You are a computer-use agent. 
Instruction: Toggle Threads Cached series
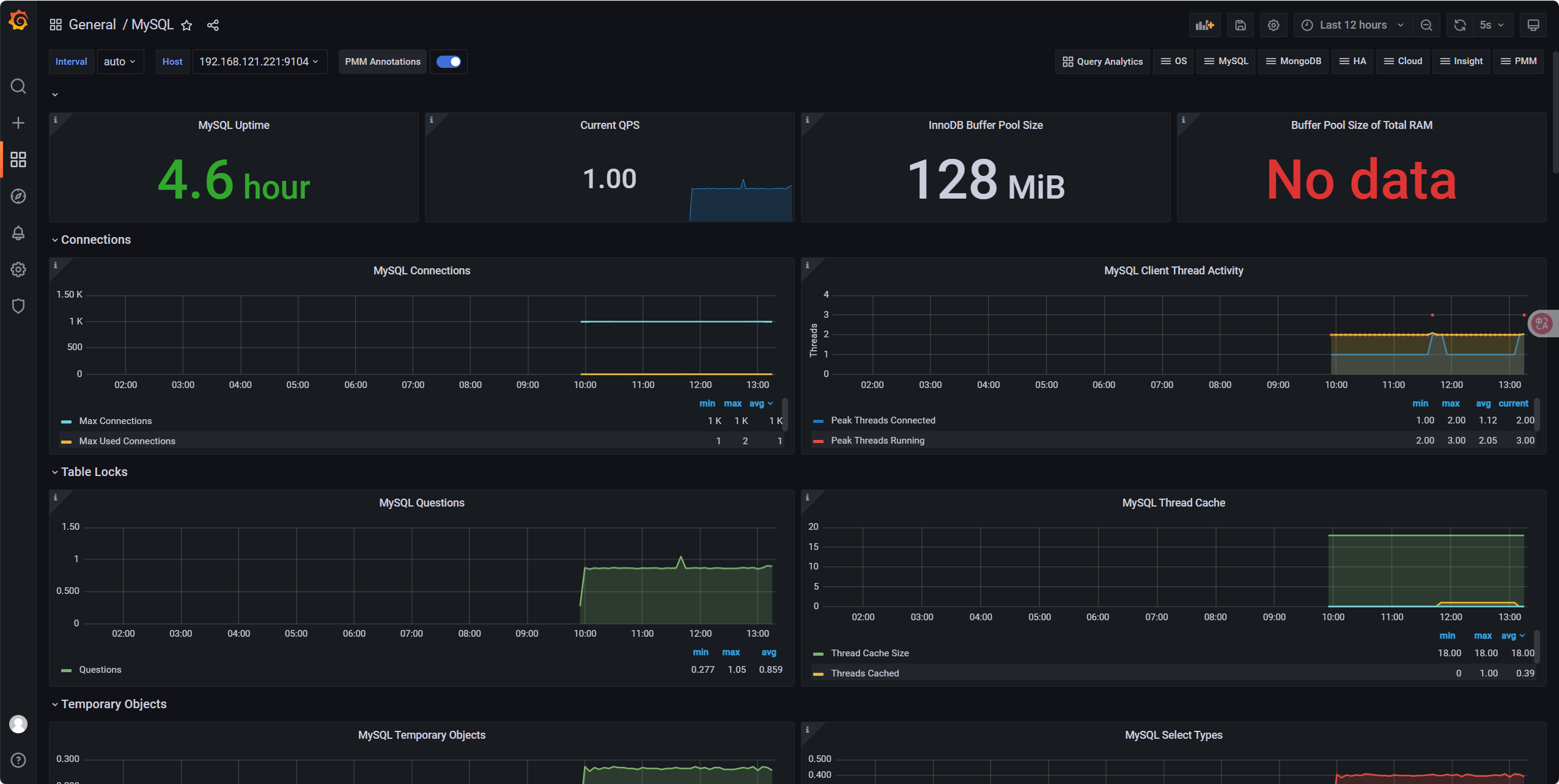pyautogui.click(x=864, y=673)
